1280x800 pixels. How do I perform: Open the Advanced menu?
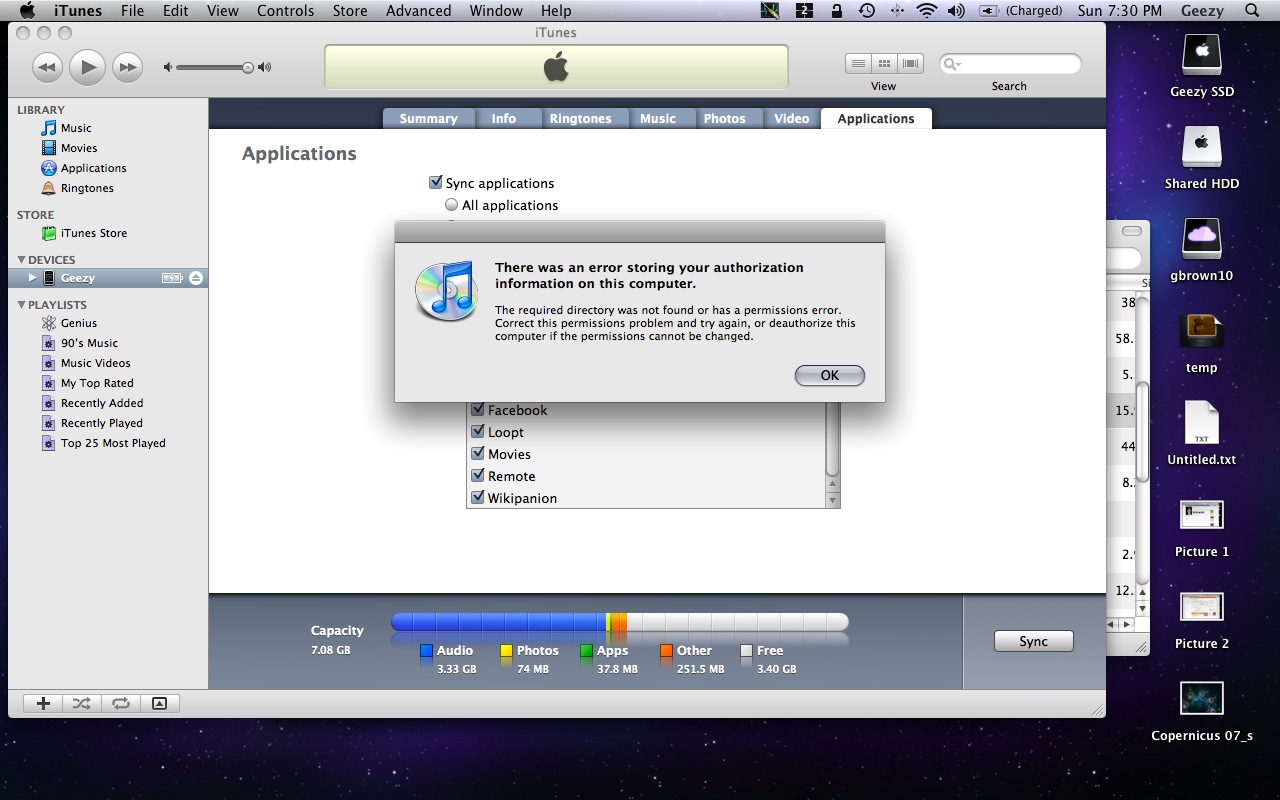click(418, 11)
